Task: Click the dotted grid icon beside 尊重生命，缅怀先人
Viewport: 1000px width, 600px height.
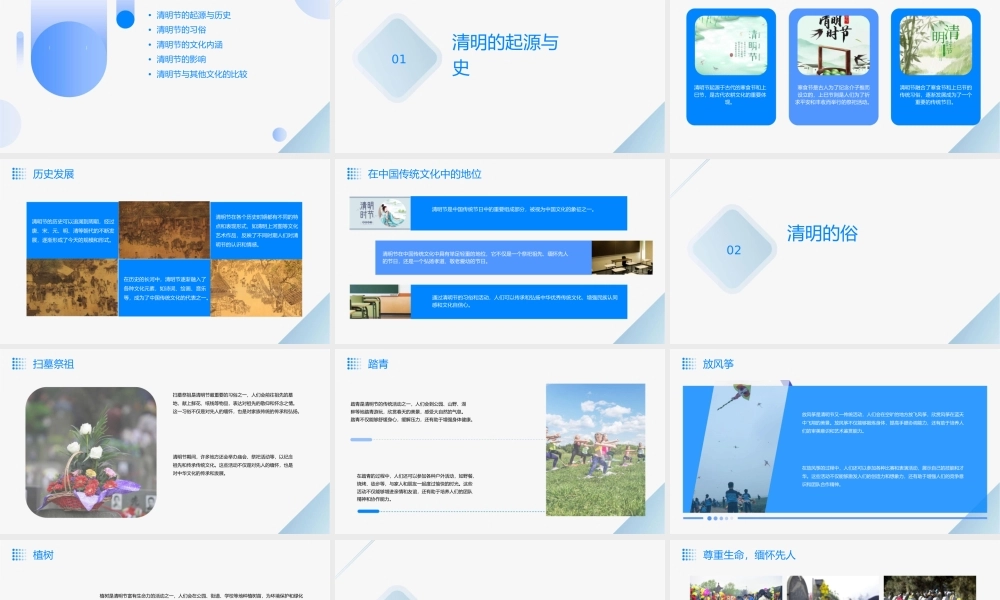Action: point(689,555)
